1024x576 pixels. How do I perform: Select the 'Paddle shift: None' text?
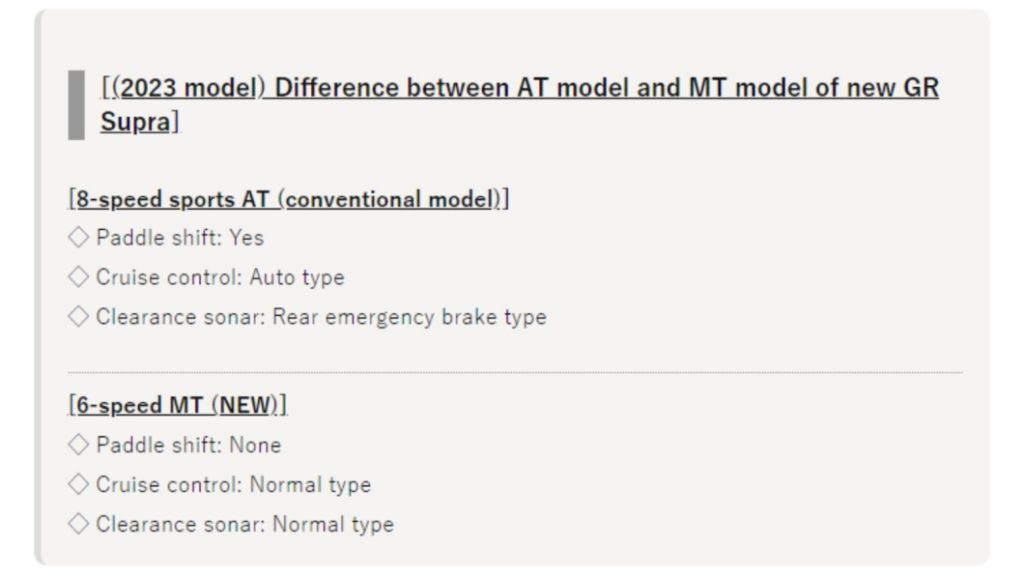coord(189,445)
